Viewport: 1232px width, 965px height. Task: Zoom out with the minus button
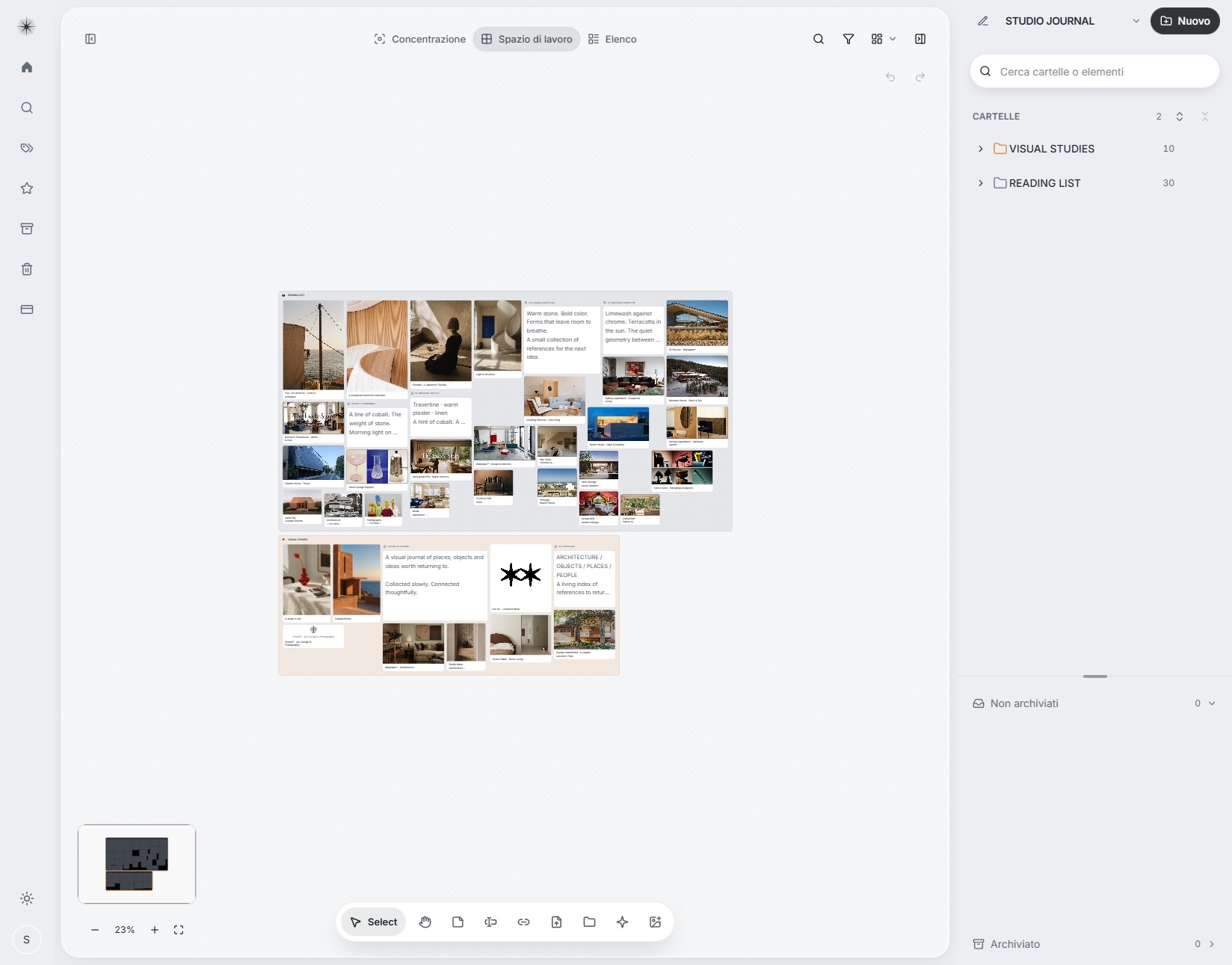[95, 930]
